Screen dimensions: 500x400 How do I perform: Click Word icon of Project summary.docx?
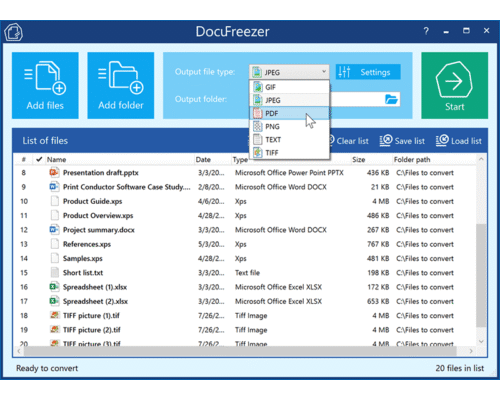pyautogui.click(x=54, y=230)
